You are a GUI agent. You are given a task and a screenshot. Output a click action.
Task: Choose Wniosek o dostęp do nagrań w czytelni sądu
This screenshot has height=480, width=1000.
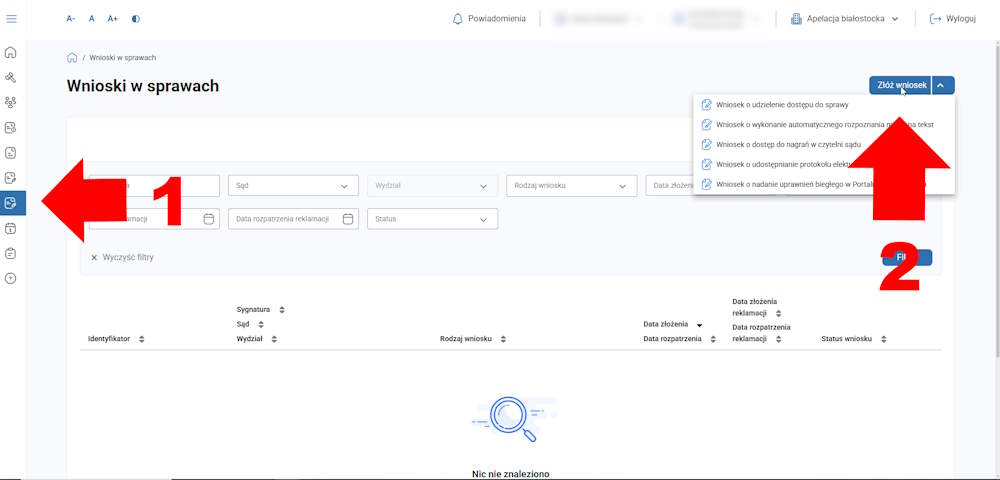823,145
